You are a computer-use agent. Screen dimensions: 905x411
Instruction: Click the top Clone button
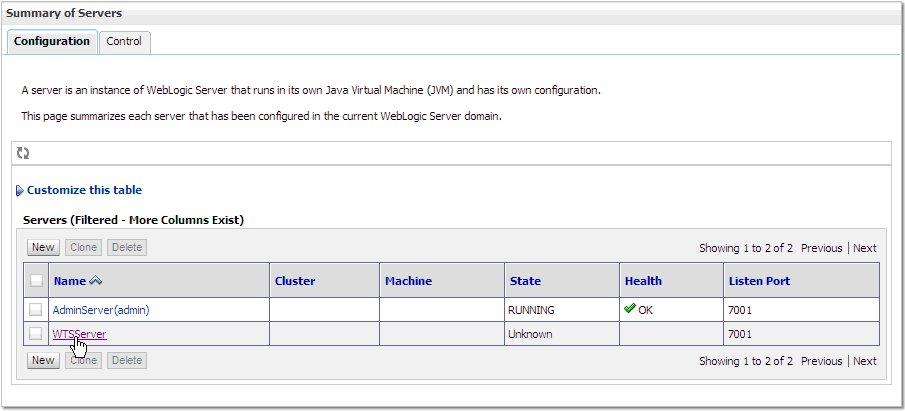[x=84, y=247]
